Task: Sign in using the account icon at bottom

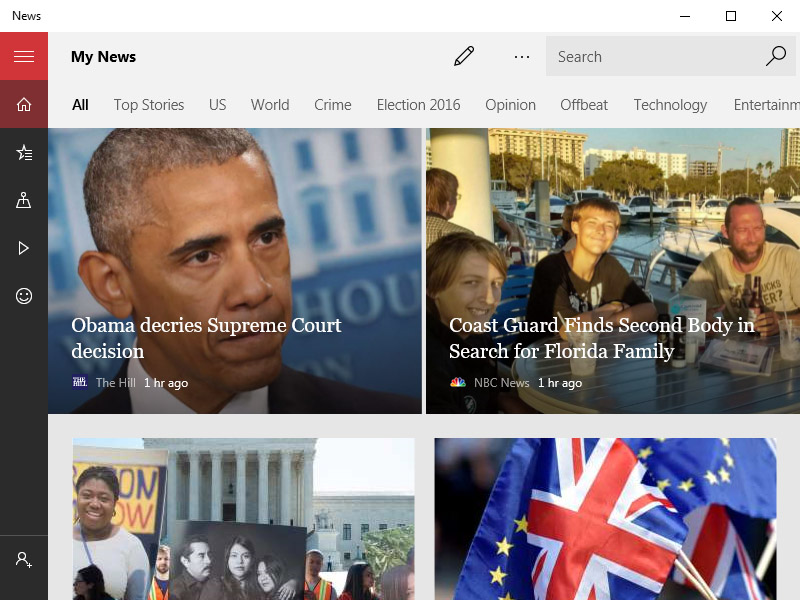Action: (x=23, y=560)
